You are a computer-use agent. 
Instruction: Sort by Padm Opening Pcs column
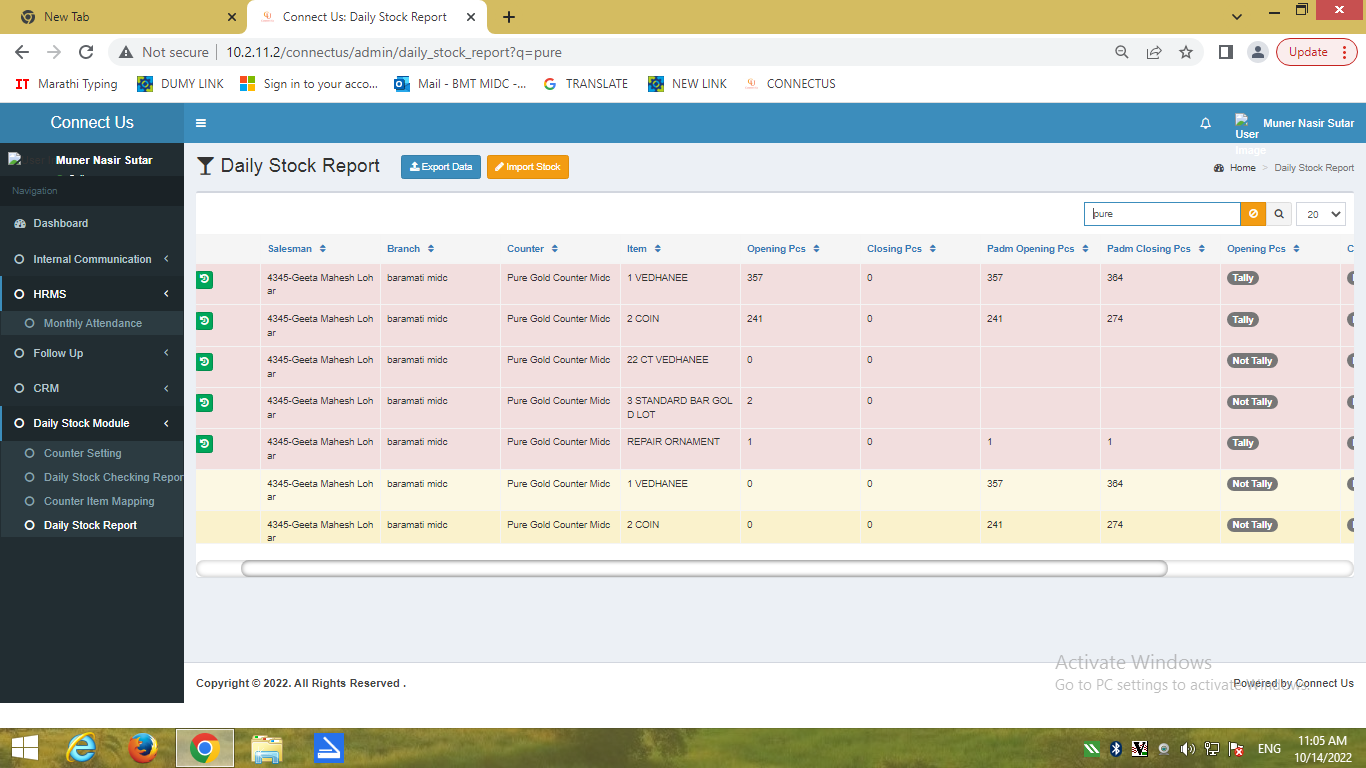[1038, 249]
